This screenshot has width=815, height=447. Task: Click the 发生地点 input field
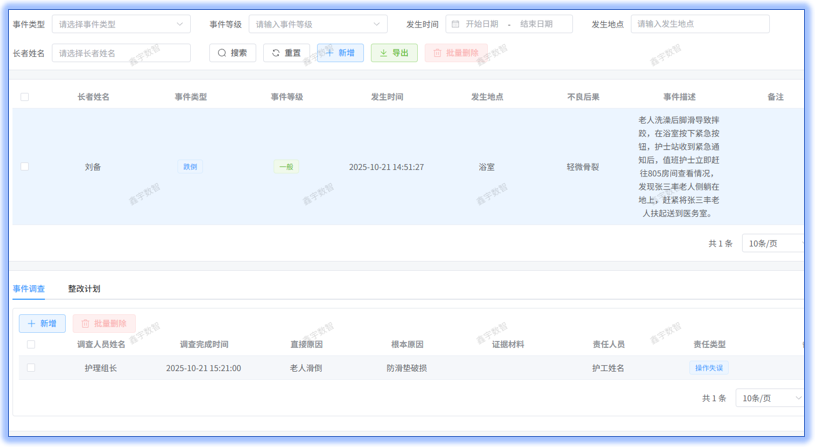(x=700, y=24)
